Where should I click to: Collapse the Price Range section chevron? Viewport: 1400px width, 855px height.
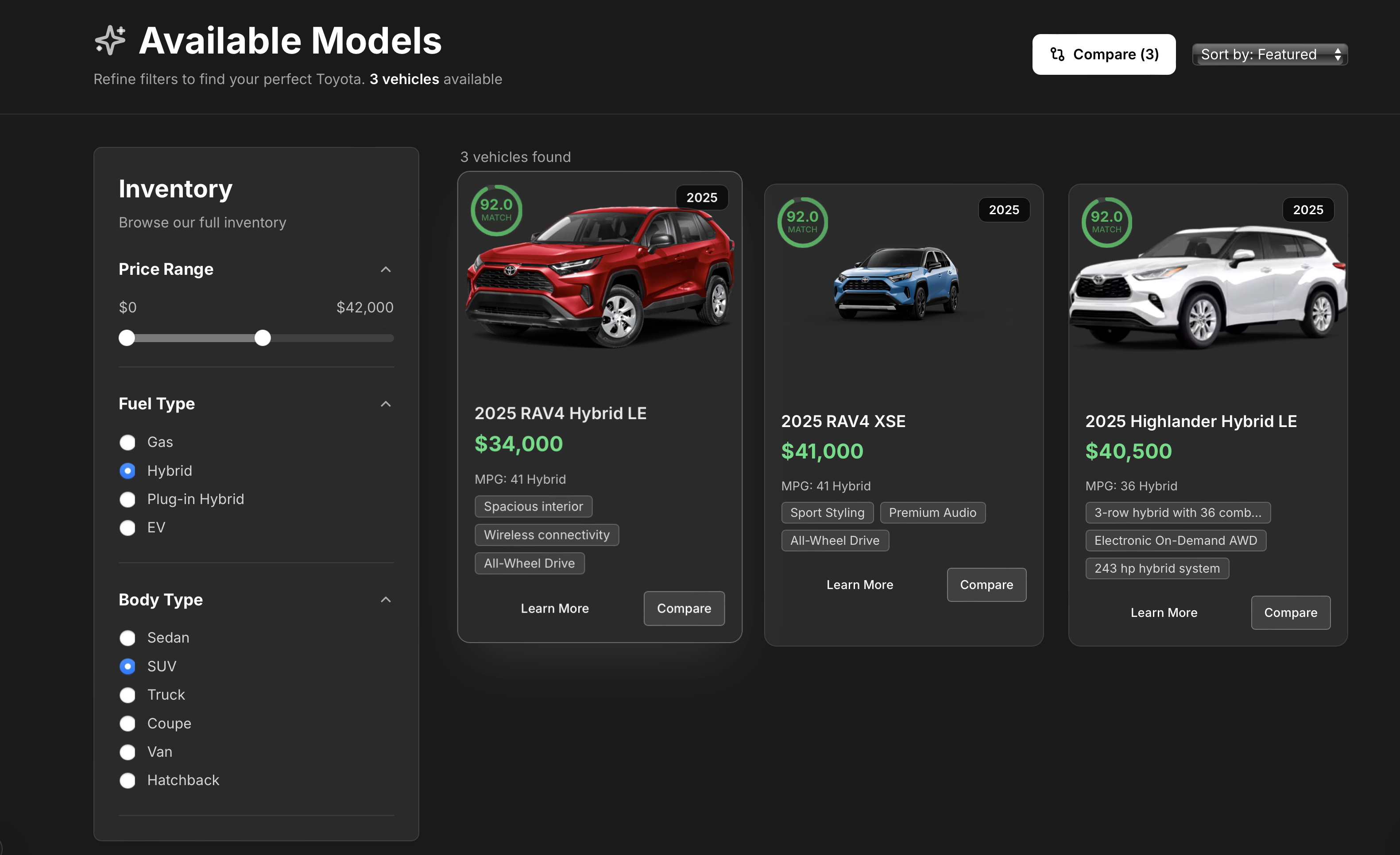click(386, 269)
